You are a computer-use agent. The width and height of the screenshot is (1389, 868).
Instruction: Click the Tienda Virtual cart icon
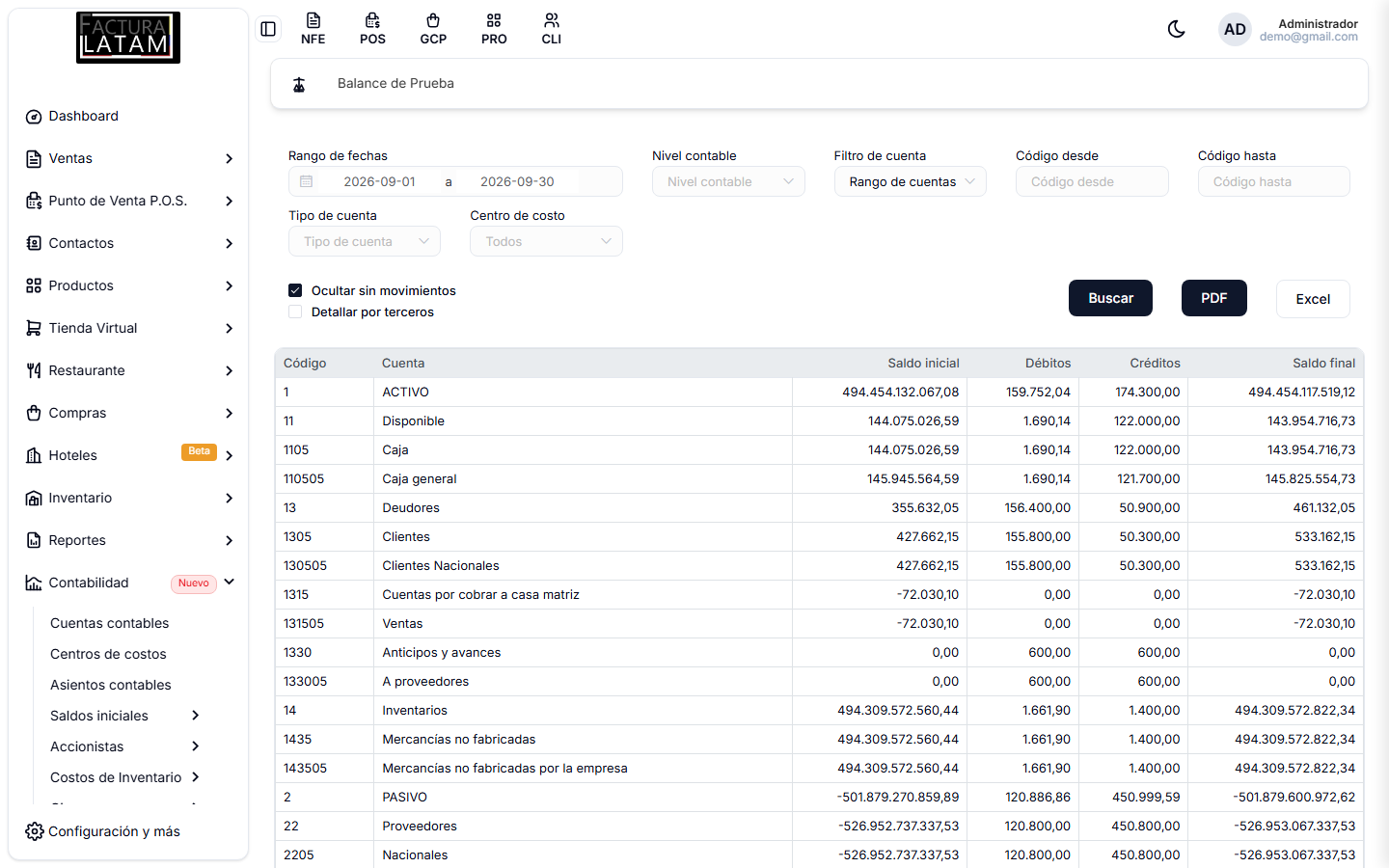pos(34,329)
